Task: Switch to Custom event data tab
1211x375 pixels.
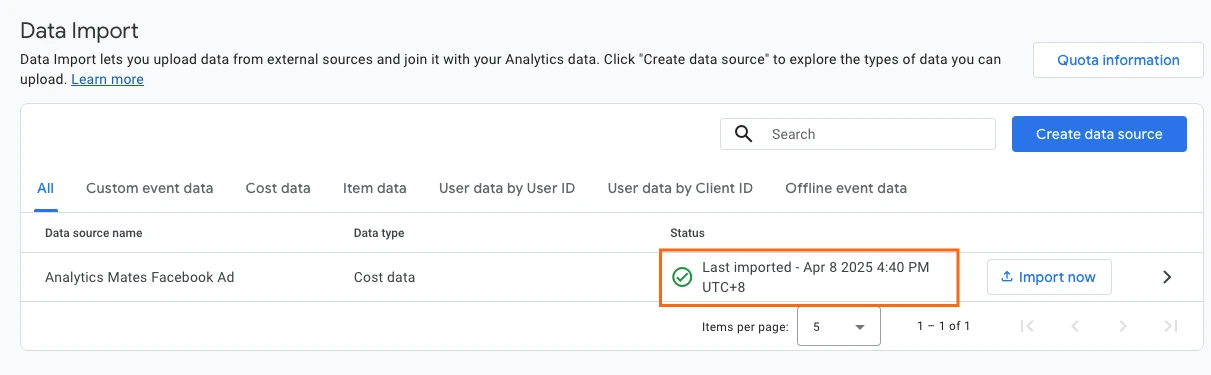Action: point(150,188)
